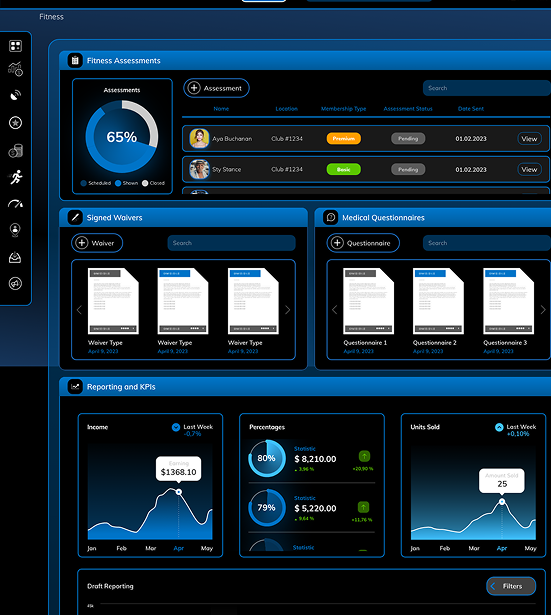Click the 79% statistic progress ring
The image size is (551, 615).
(x=267, y=508)
